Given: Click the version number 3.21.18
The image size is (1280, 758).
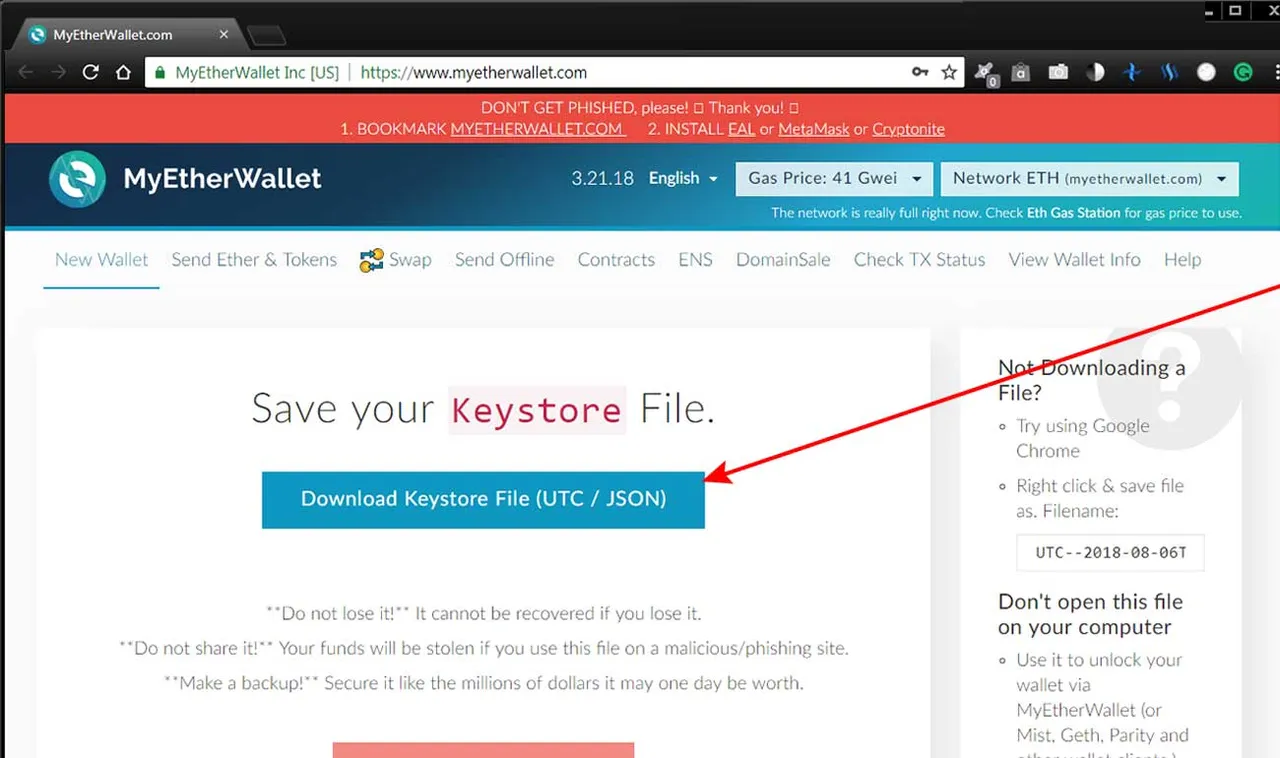Looking at the screenshot, I should 602,178.
